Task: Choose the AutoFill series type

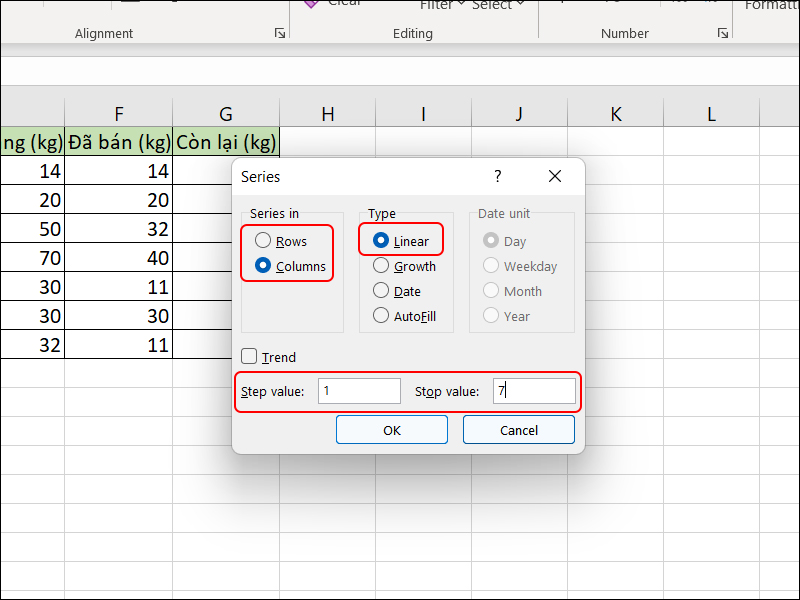Action: (381, 316)
